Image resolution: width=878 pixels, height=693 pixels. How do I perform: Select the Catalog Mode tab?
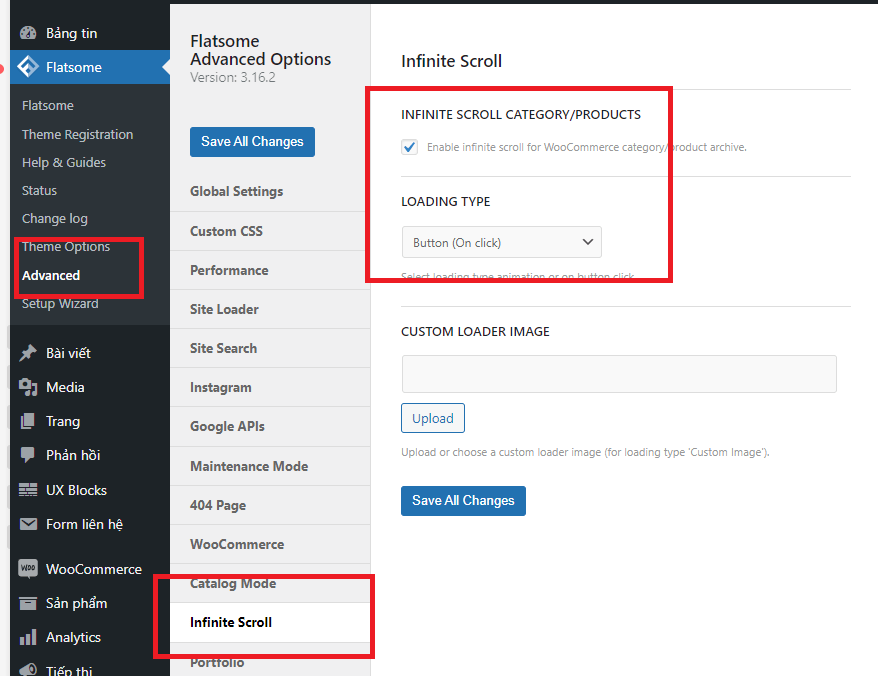click(x=233, y=583)
